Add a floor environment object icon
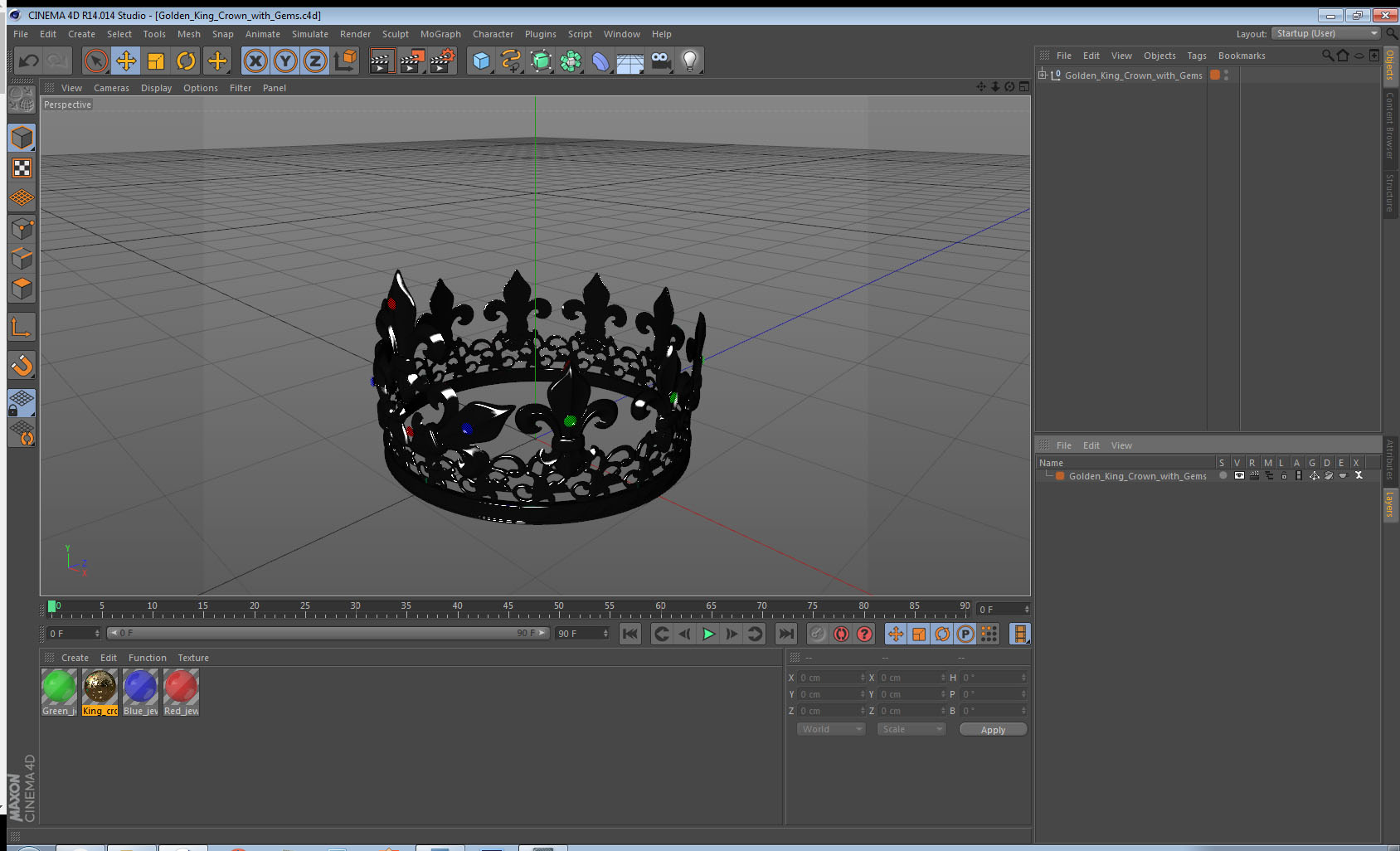 click(x=630, y=61)
